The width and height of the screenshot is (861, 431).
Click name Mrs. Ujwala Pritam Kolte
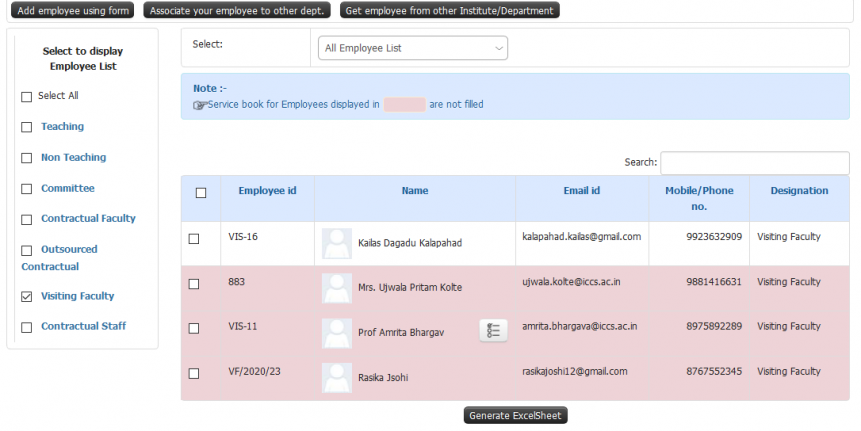coord(410,288)
